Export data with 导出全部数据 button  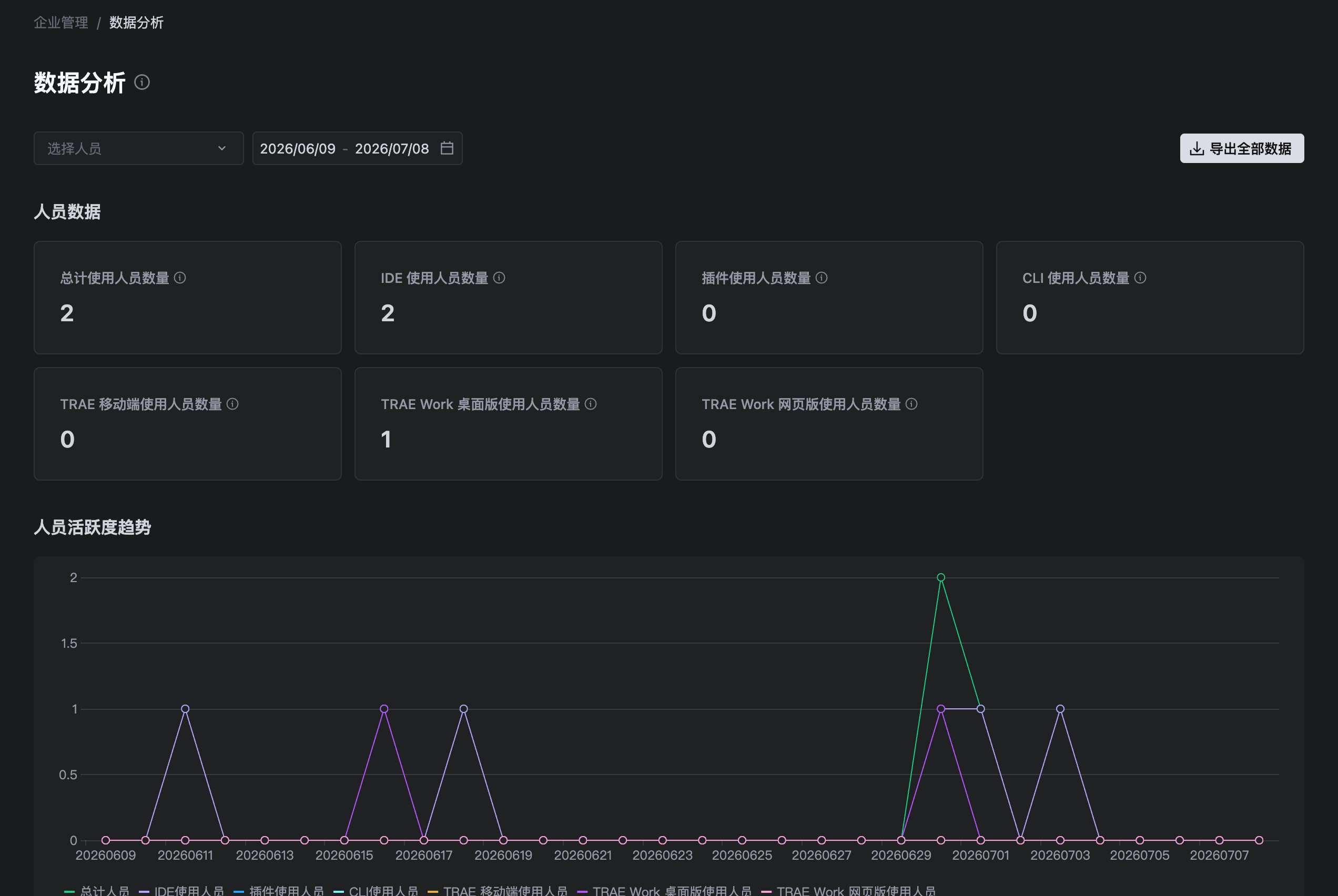click(x=1242, y=149)
